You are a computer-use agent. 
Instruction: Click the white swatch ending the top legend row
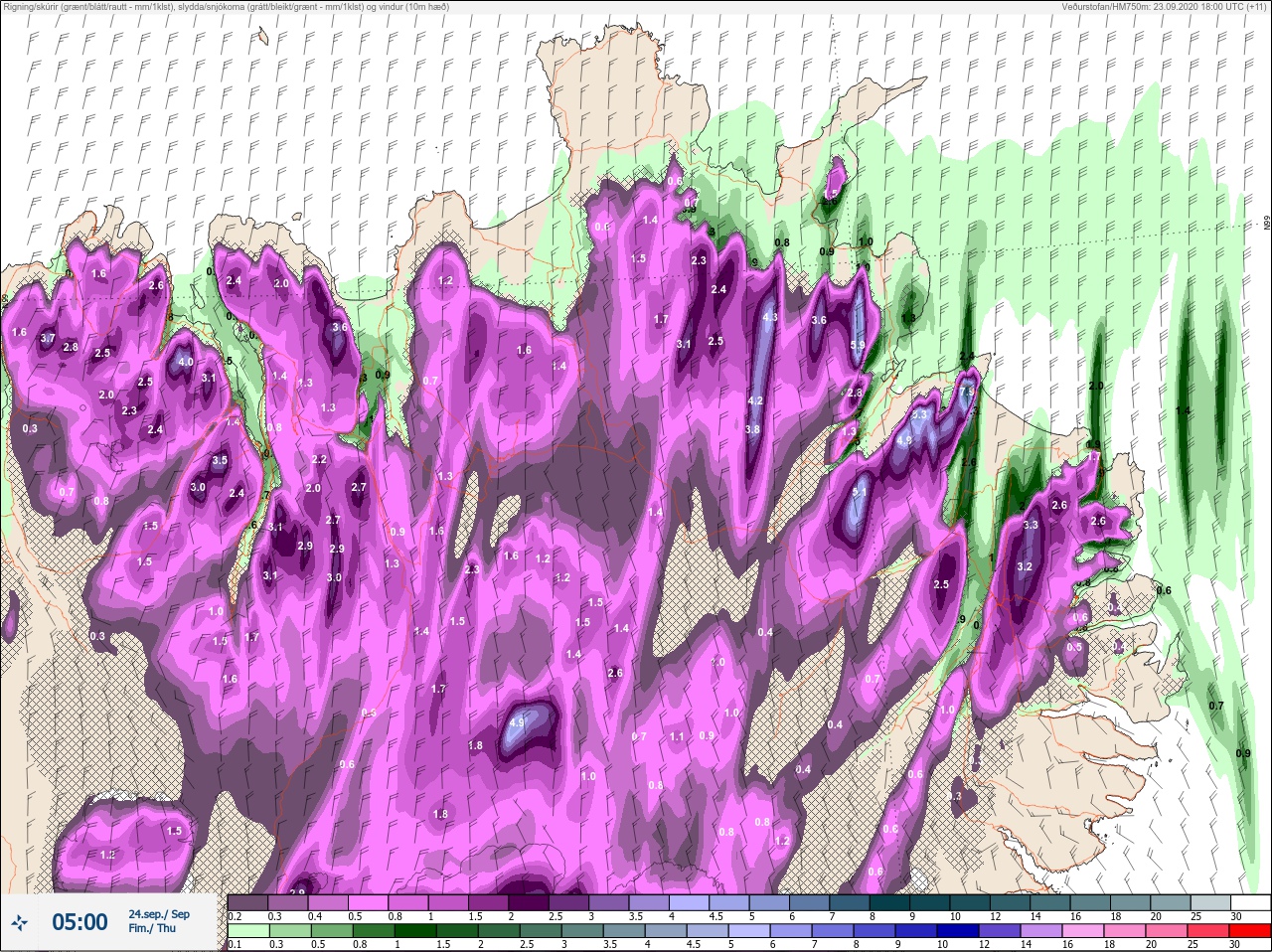(x=1252, y=902)
